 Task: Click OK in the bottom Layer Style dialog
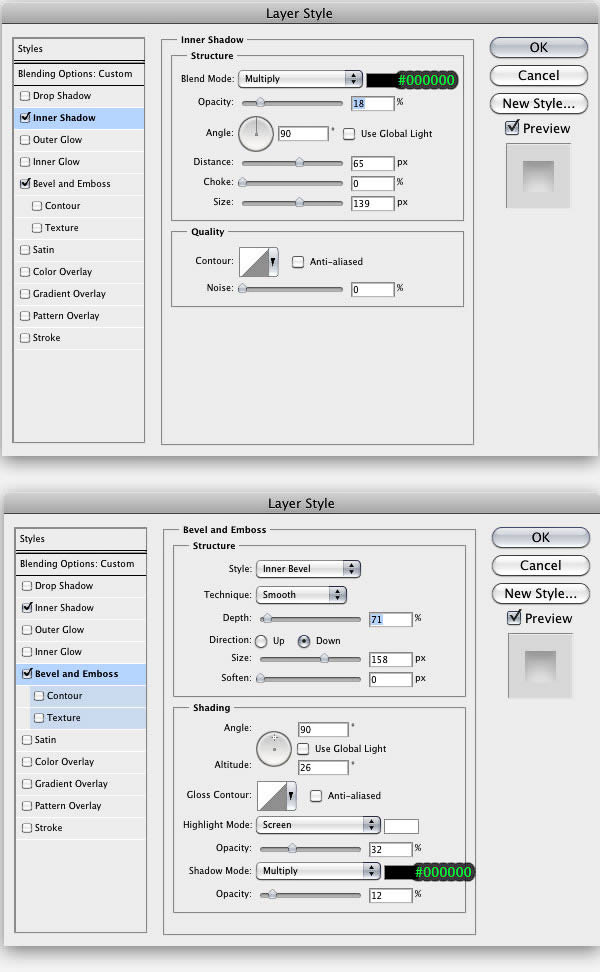pos(540,537)
